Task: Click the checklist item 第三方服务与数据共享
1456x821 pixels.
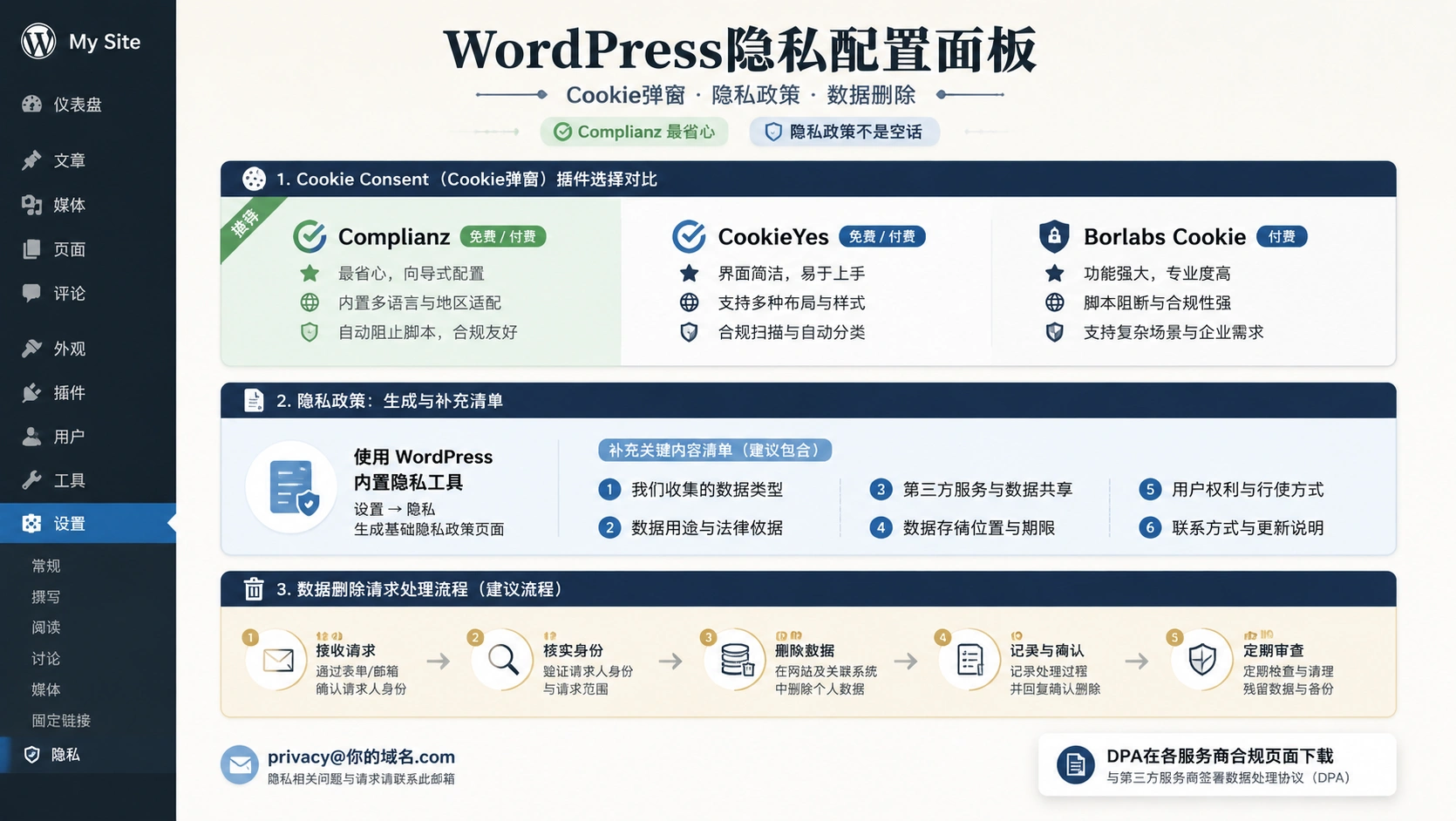Action: point(988,490)
